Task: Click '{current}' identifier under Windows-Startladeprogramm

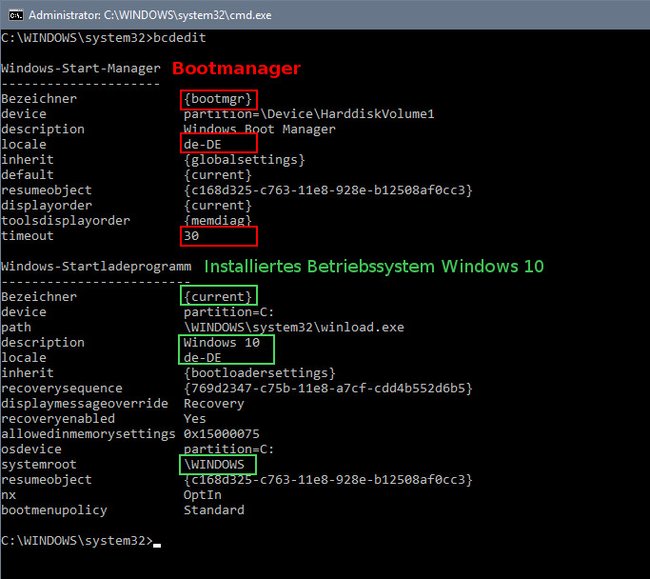Action: (218, 297)
